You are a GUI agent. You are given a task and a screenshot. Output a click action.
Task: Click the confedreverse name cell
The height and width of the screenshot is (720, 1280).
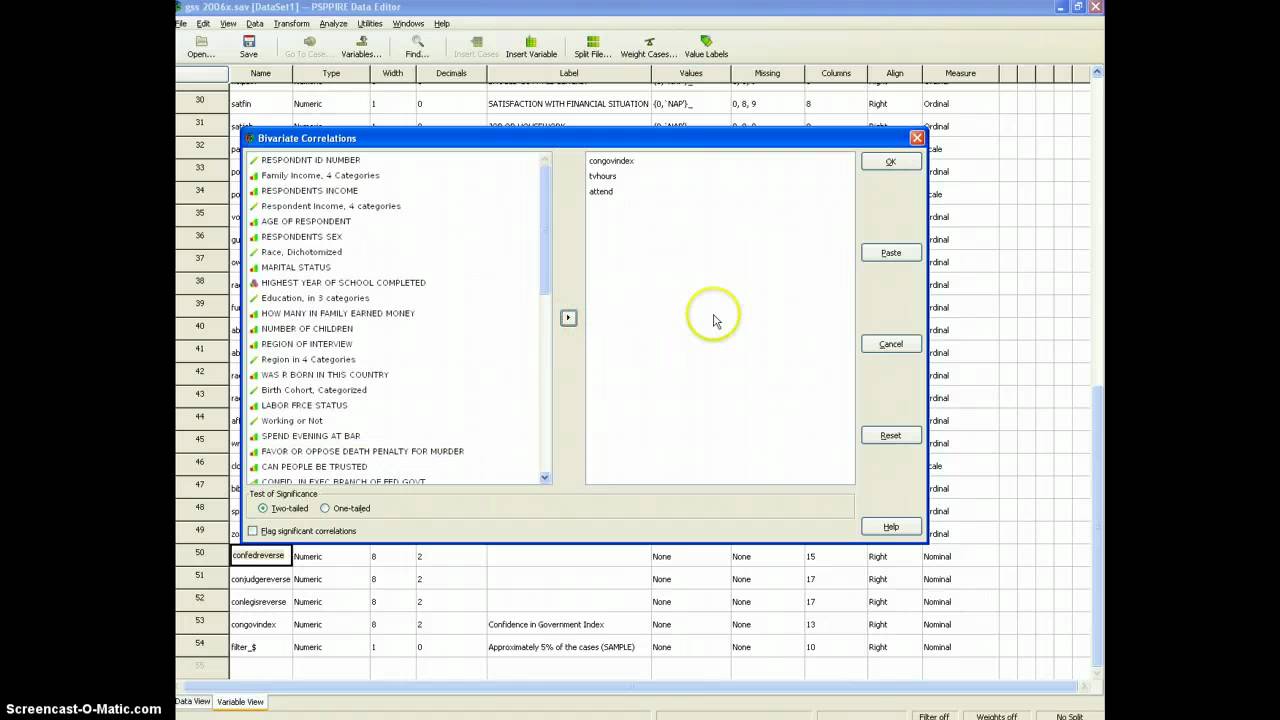pos(260,556)
